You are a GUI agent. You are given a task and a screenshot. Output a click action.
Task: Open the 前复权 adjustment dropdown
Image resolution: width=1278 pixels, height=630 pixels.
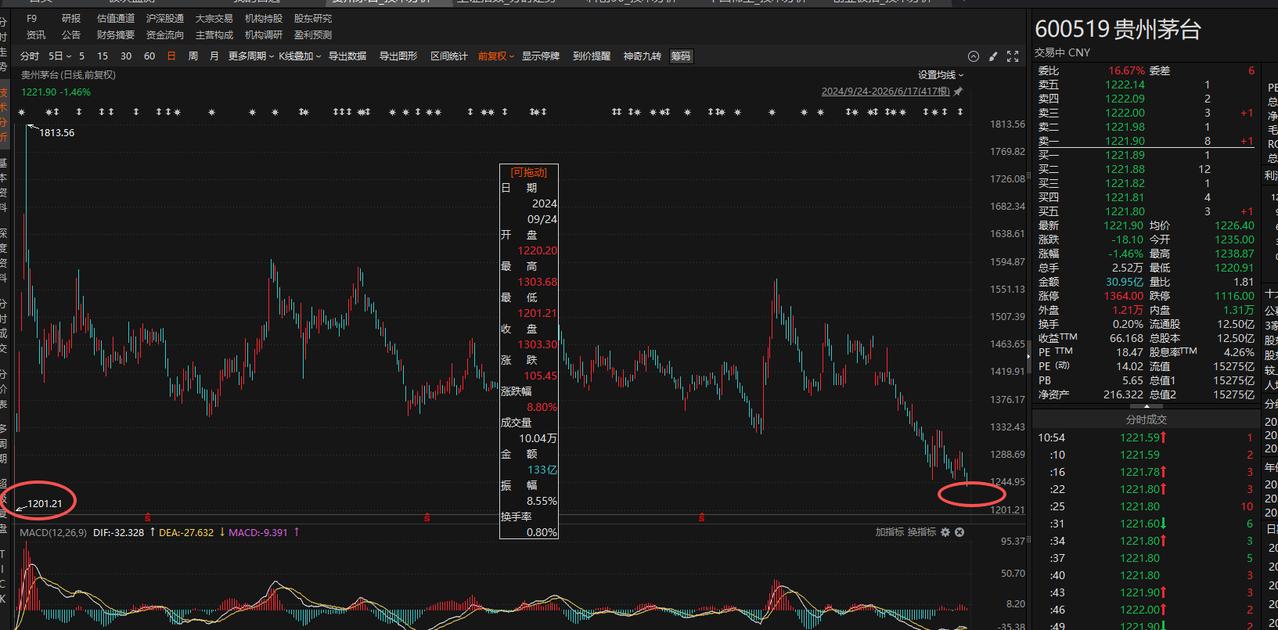click(x=495, y=56)
